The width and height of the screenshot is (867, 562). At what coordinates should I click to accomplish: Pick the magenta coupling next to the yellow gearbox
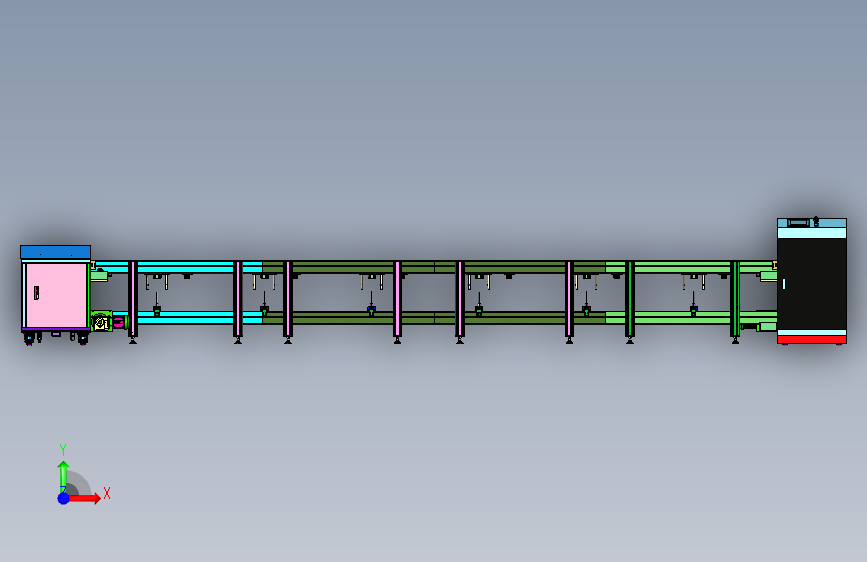[119, 321]
